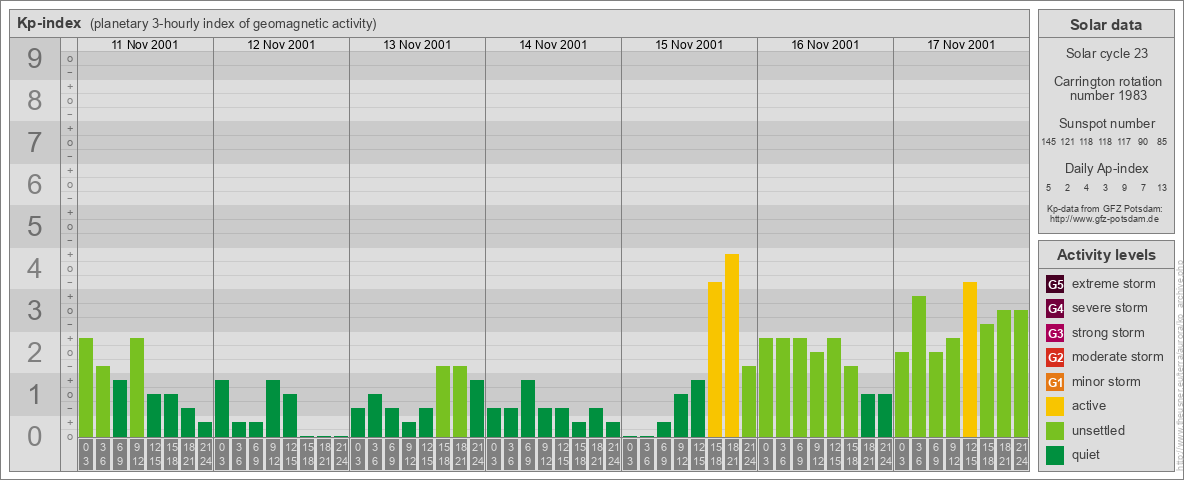
Task: Select the 13 Nov 2001 day header
Action: pos(417,45)
